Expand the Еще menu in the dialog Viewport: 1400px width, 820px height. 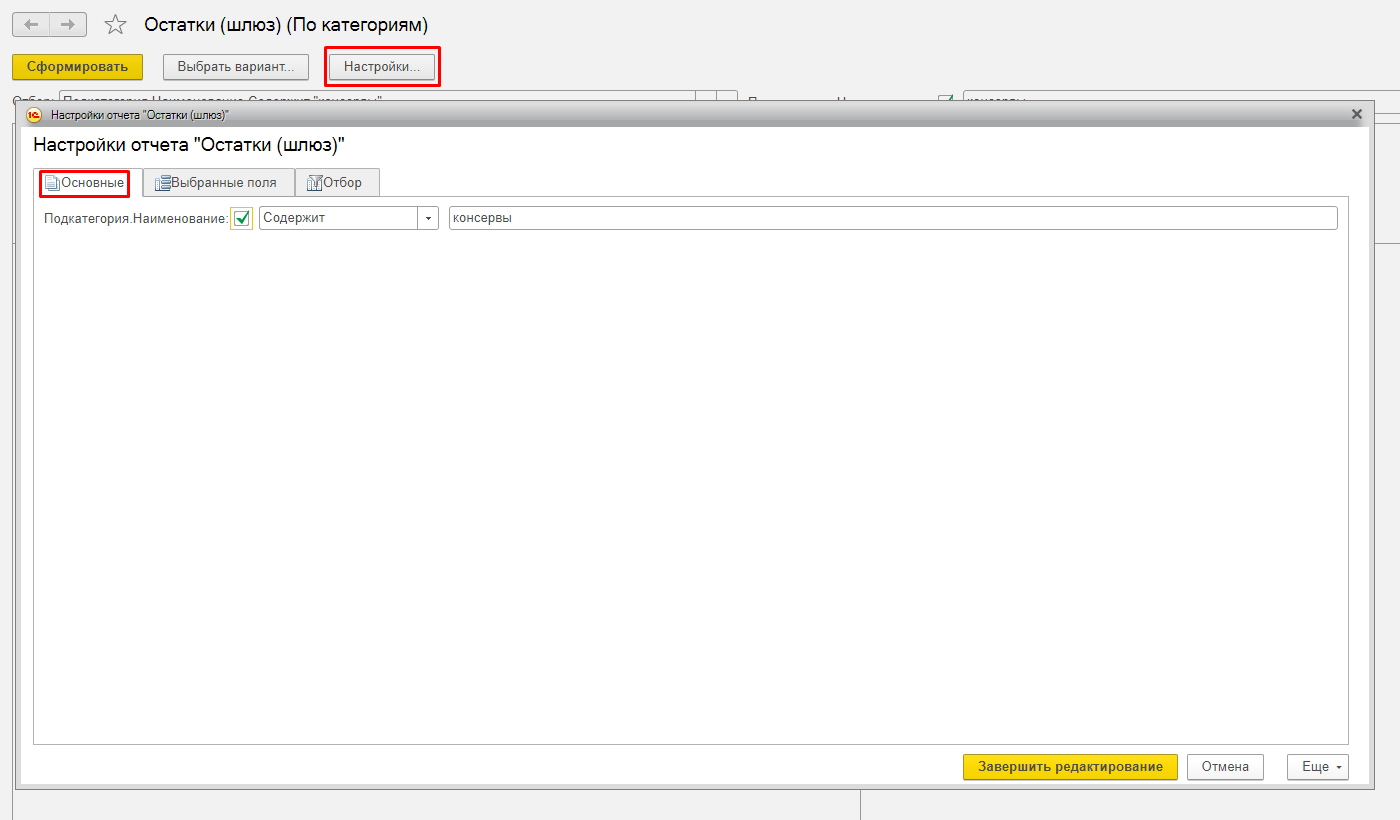1318,767
